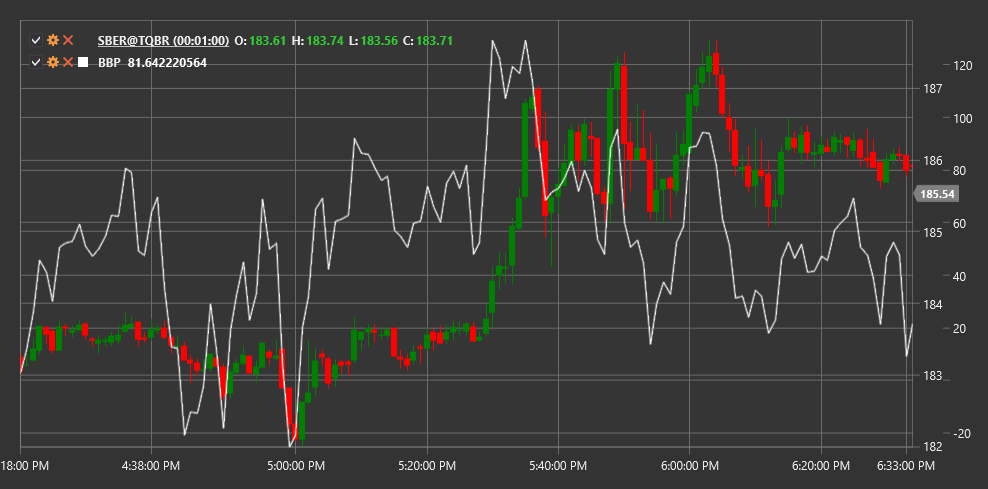Click the High value 183.74

pyautogui.click(x=325, y=41)
